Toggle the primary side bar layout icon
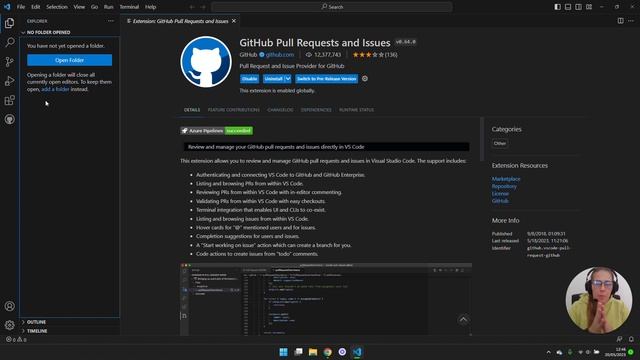Image resolution: width=640 pixels, height=360 pixels. coord(558,7)
